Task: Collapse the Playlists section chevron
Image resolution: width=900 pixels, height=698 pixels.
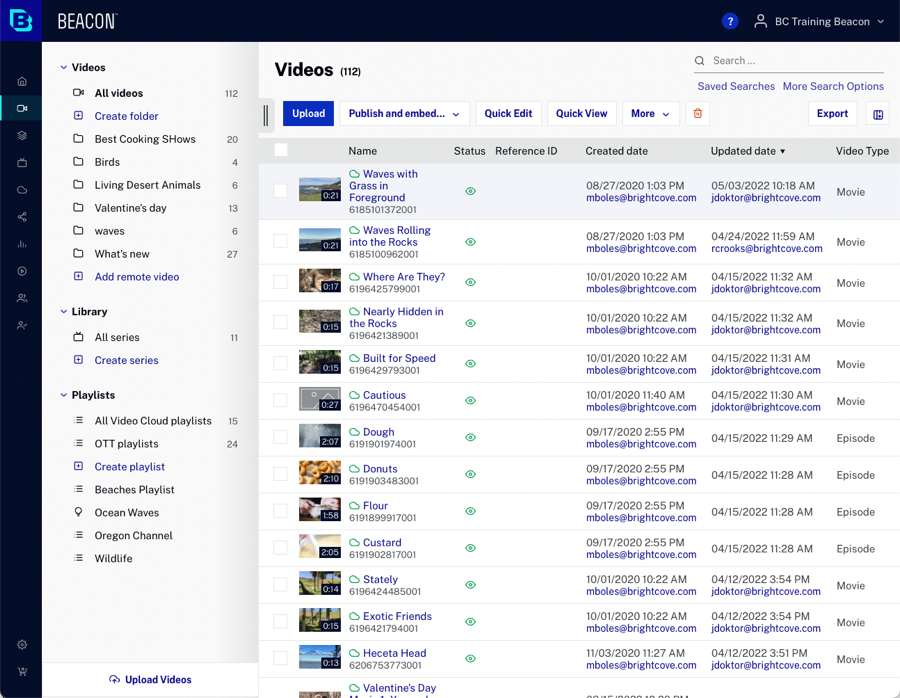Action: (64, 395)
